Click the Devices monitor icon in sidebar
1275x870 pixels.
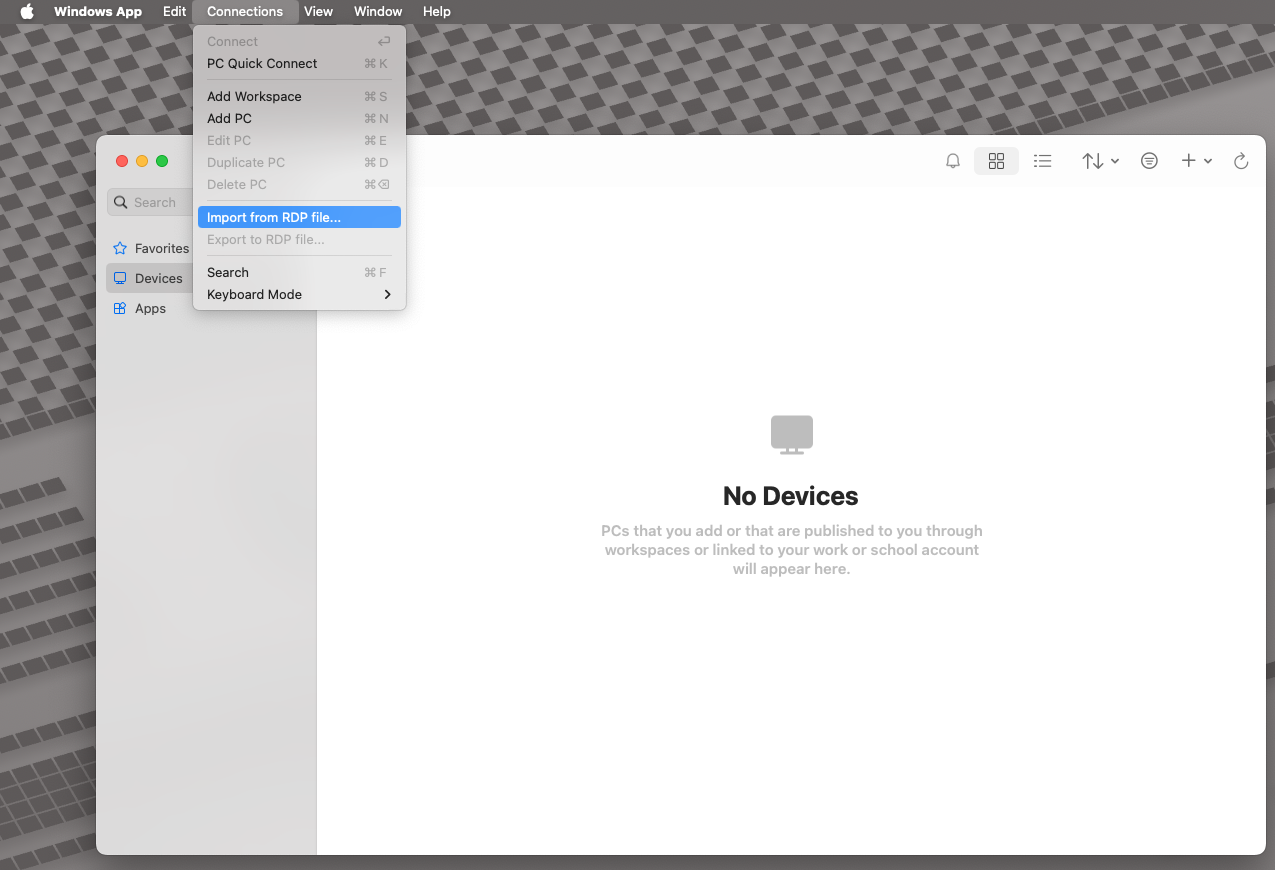(x=120, y=278)
